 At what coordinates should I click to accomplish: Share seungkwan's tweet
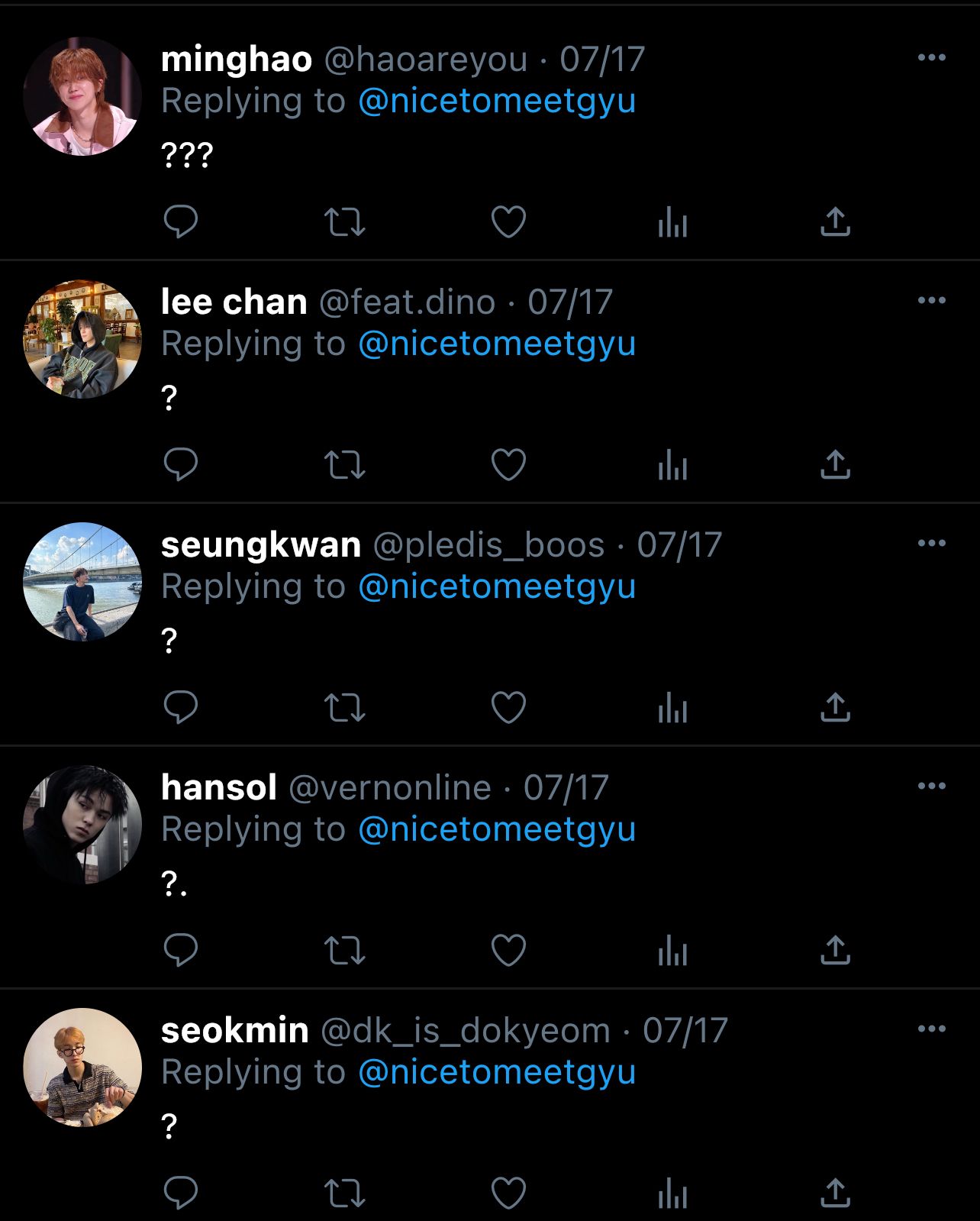836,708
